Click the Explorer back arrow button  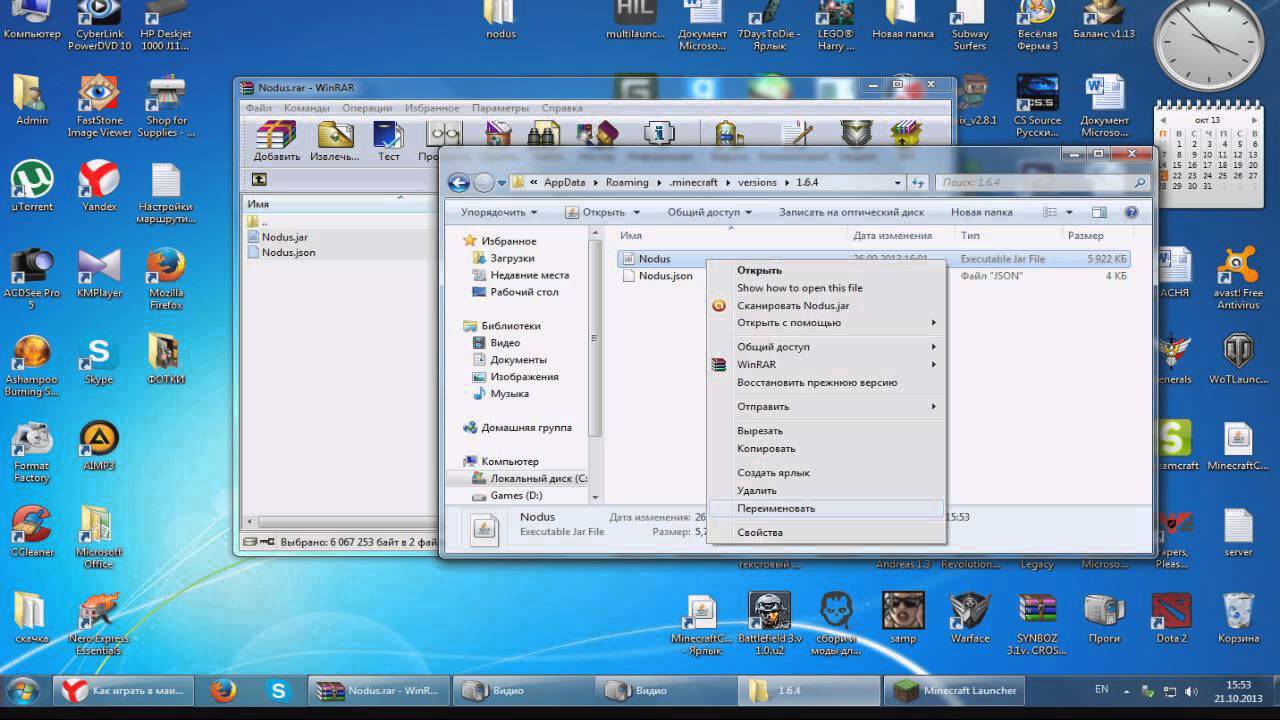coord(459,183)
